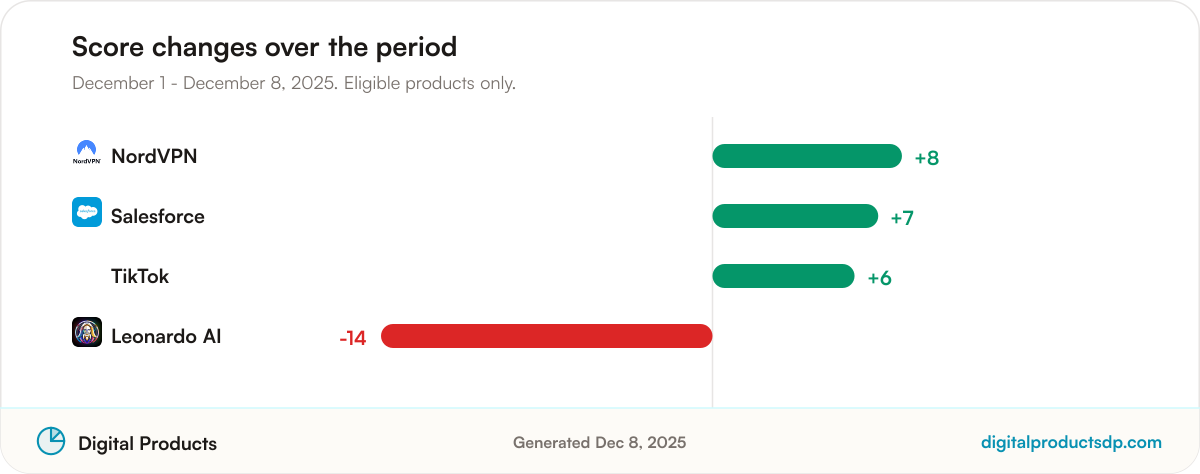Image resolution: width=1200 pixels, height=474 pixels.
Task: Click the TikTok product name
Action: (140, 276)
